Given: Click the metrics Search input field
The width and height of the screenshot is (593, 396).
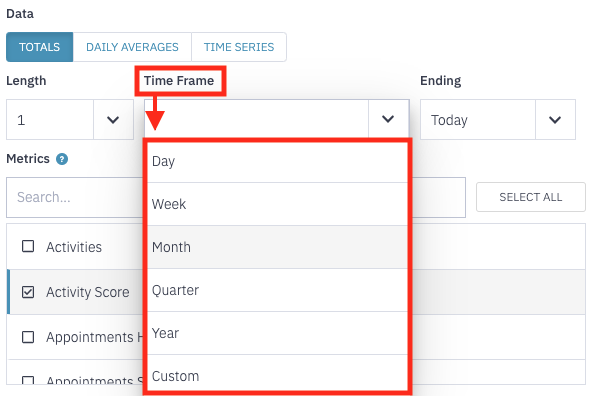Looking at the screenshot, I should tap(75, 197).
